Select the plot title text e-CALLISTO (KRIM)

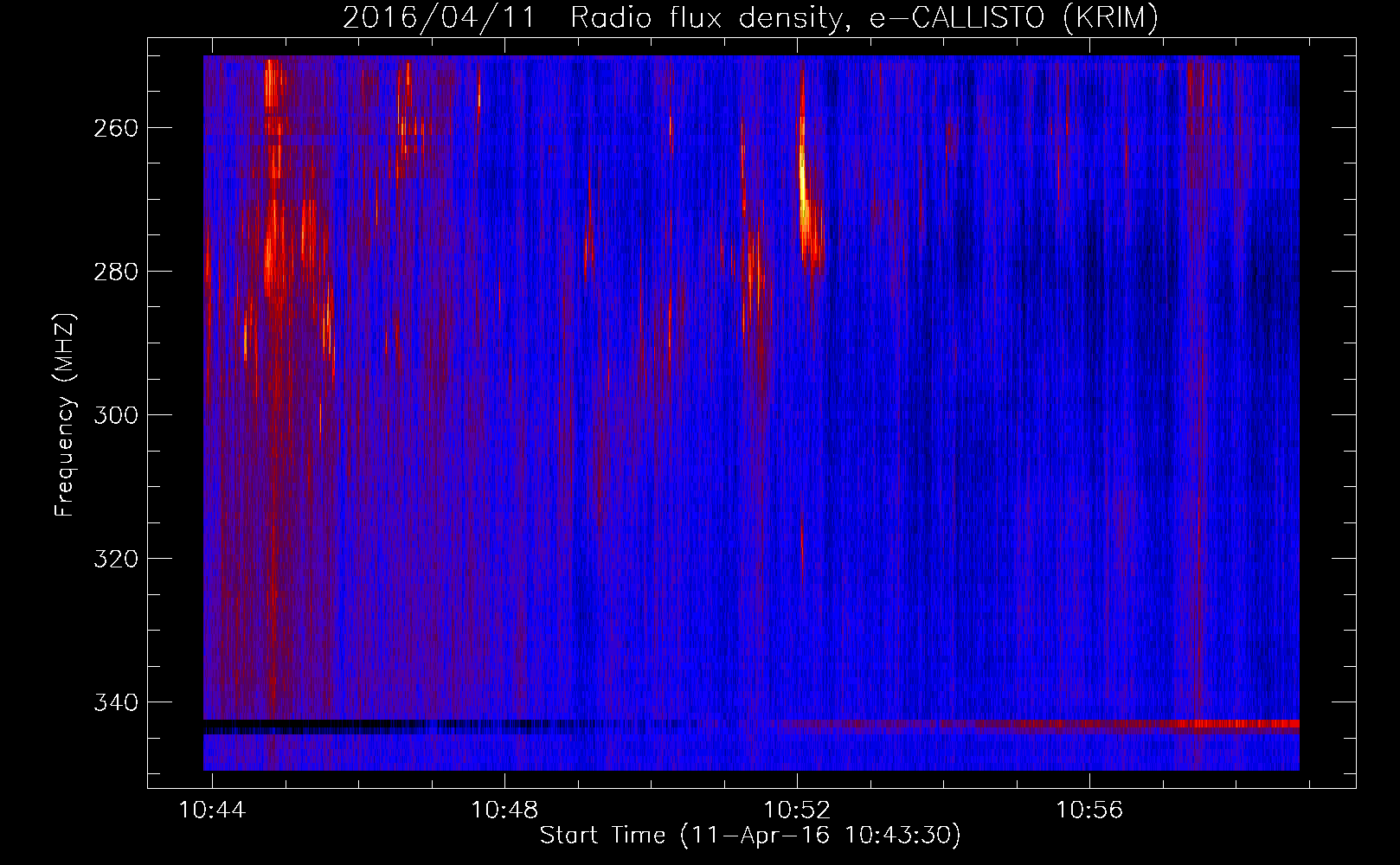tap(1013, 18)
